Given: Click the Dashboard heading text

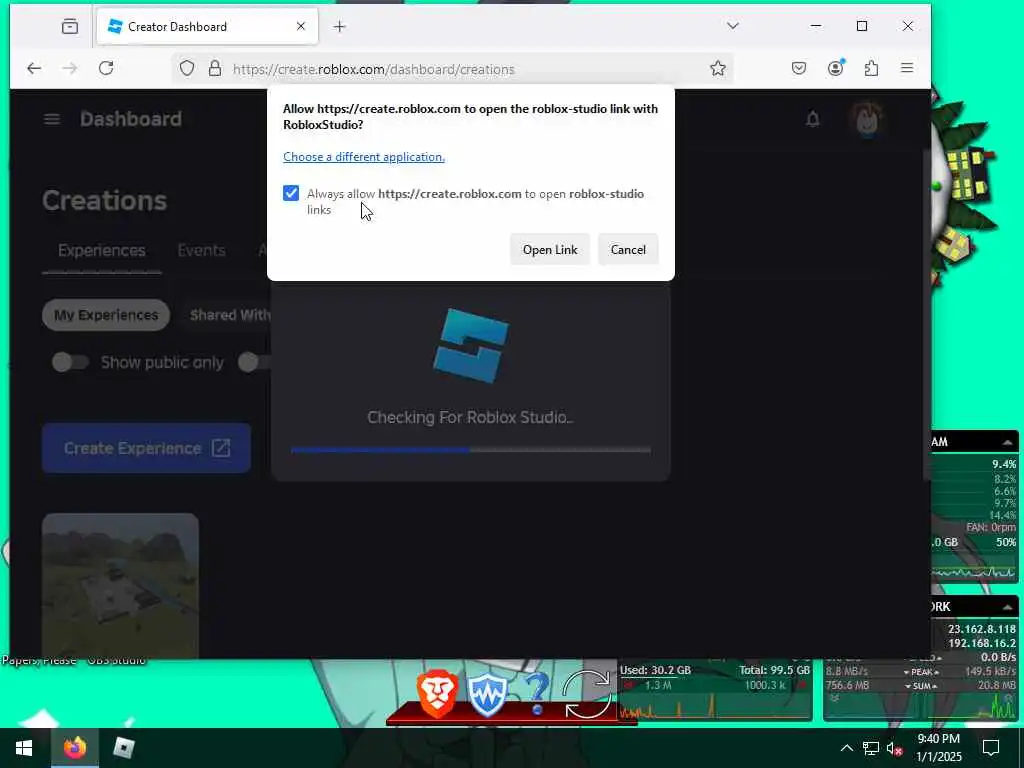Looking at the screenshot, I should (131, 119).
